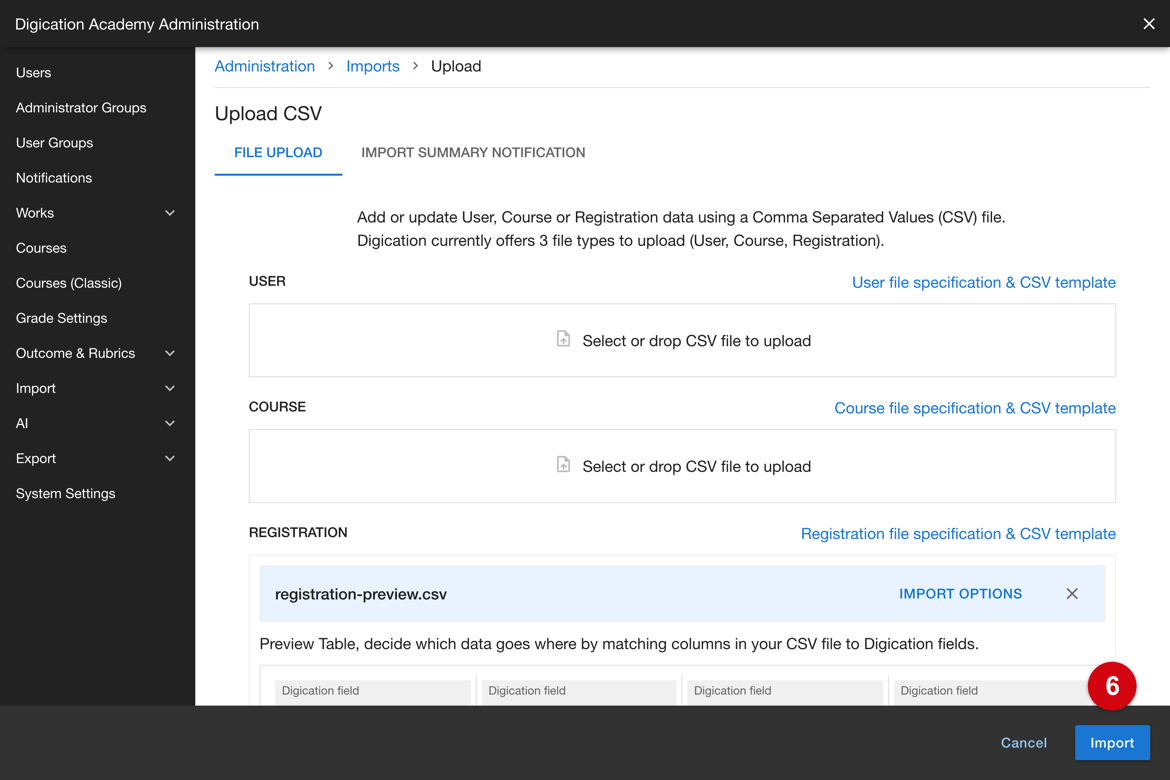Open the first Digication field dropdown
Viewport: 1170px width, 780px height.
point(372,691)
